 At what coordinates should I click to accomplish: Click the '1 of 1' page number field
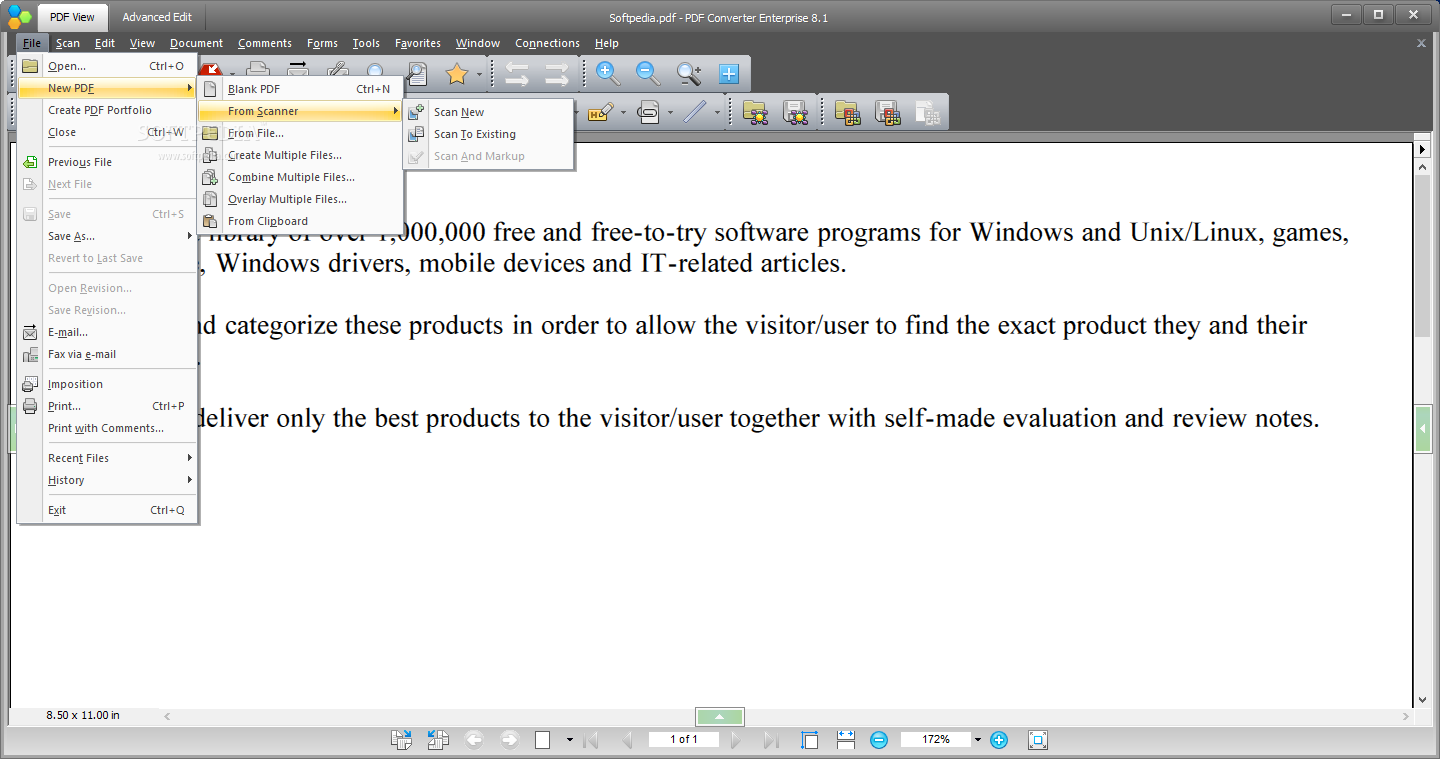(684, 740)
